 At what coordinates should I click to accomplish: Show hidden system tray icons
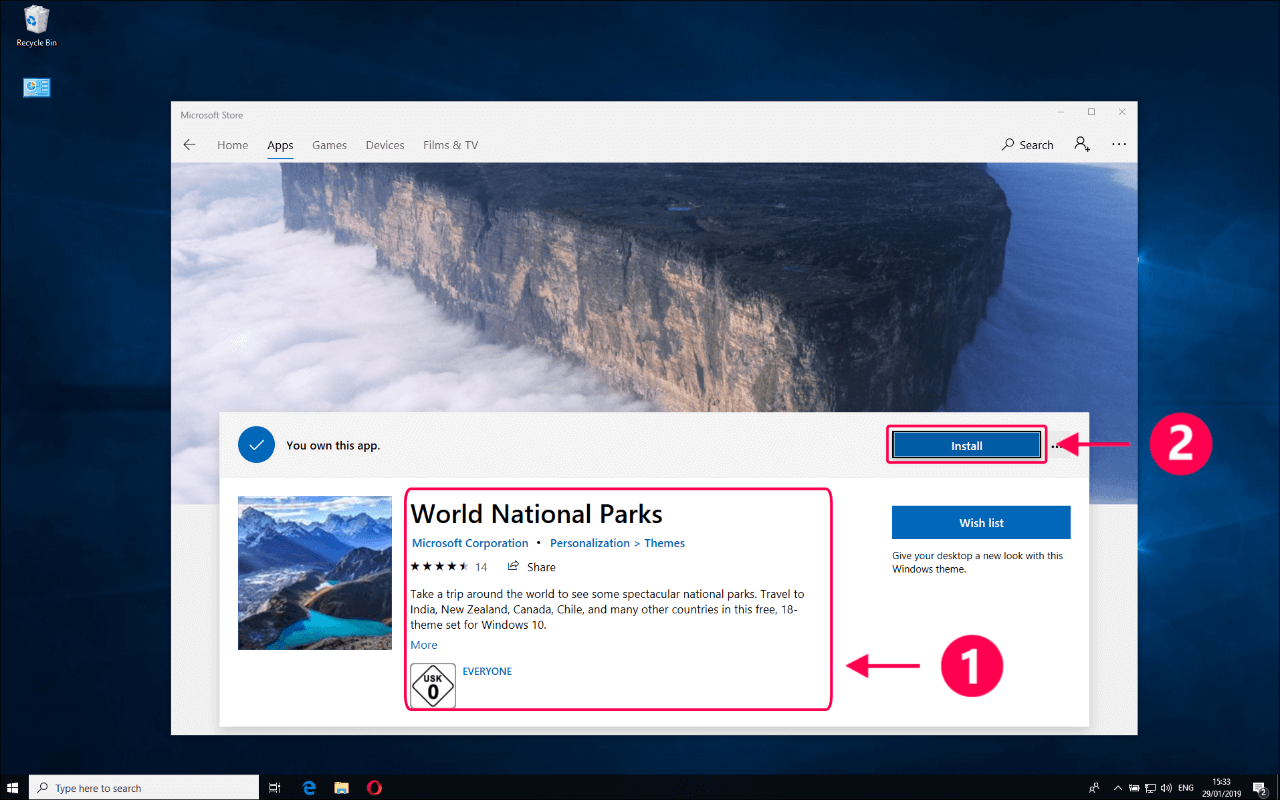[x=1119, y=788]
